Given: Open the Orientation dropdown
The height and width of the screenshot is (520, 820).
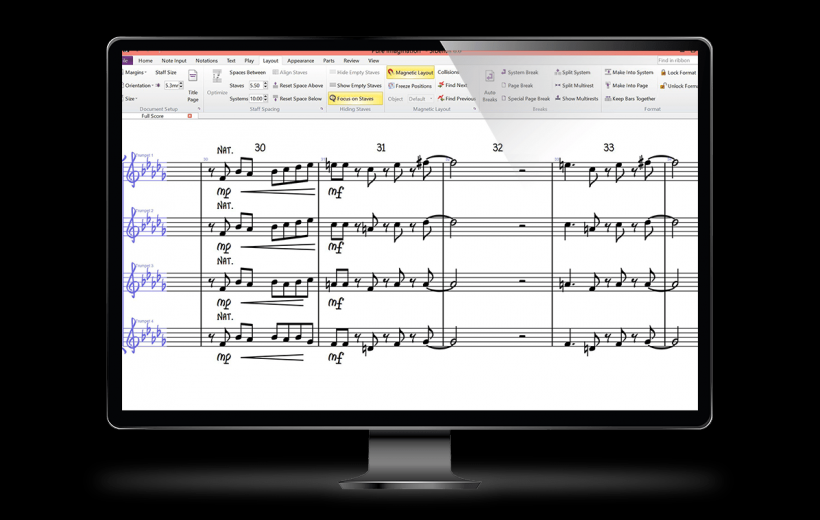Looking at the screenshot, I should click(138, 85).
